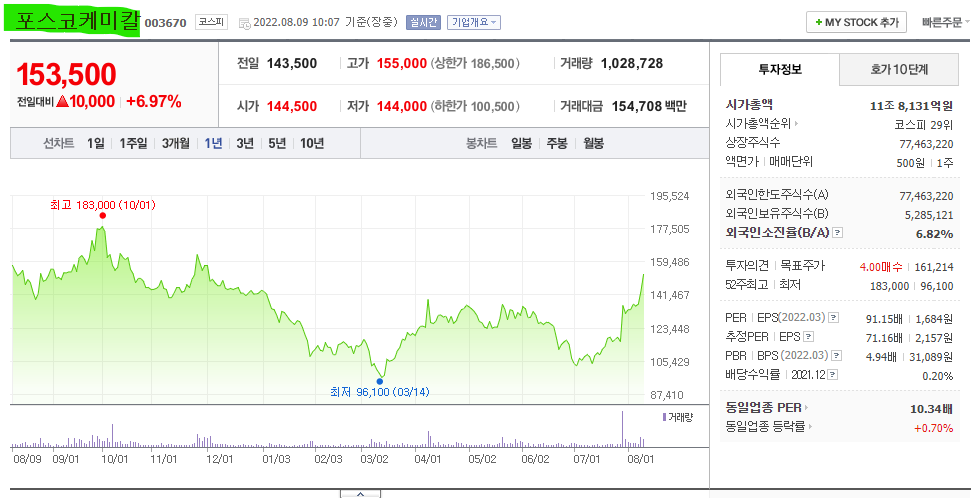980x498 pixels.
Task: Open the help icon next to 추정PER EPS
Action: [809, 337]
